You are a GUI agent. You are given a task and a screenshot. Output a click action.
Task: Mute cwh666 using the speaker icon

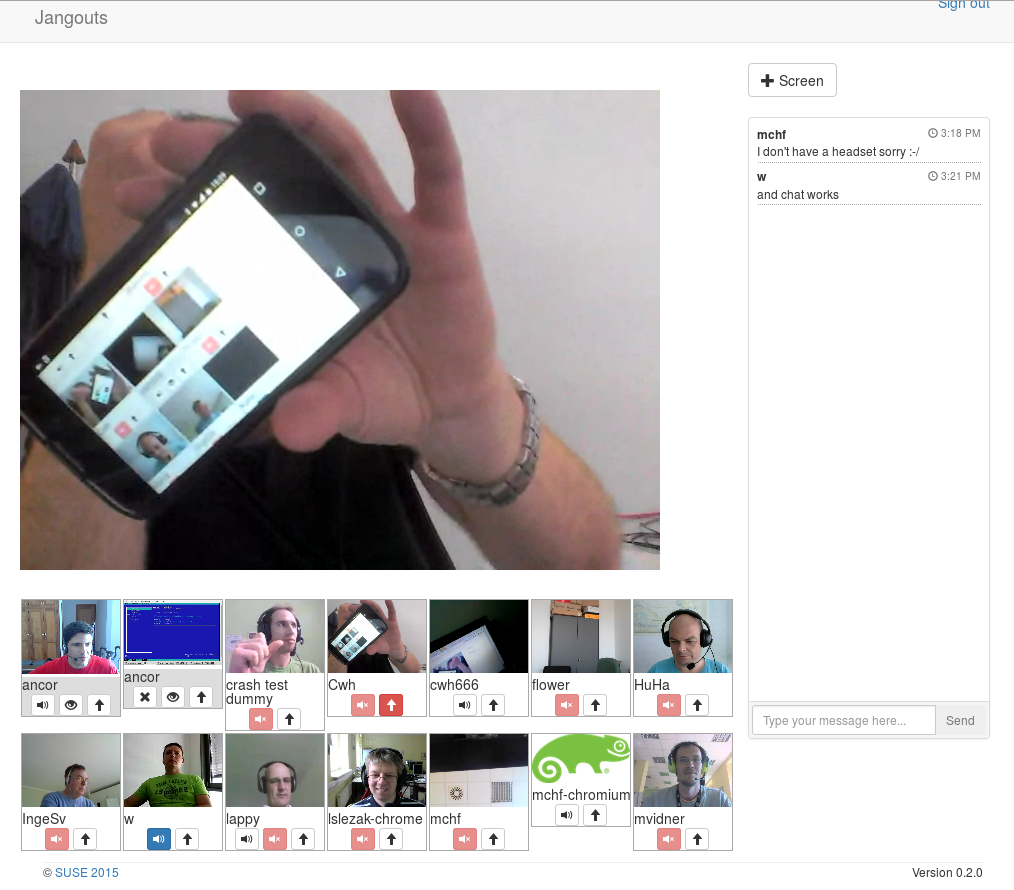pyautogui.click(x=465, y=705)
